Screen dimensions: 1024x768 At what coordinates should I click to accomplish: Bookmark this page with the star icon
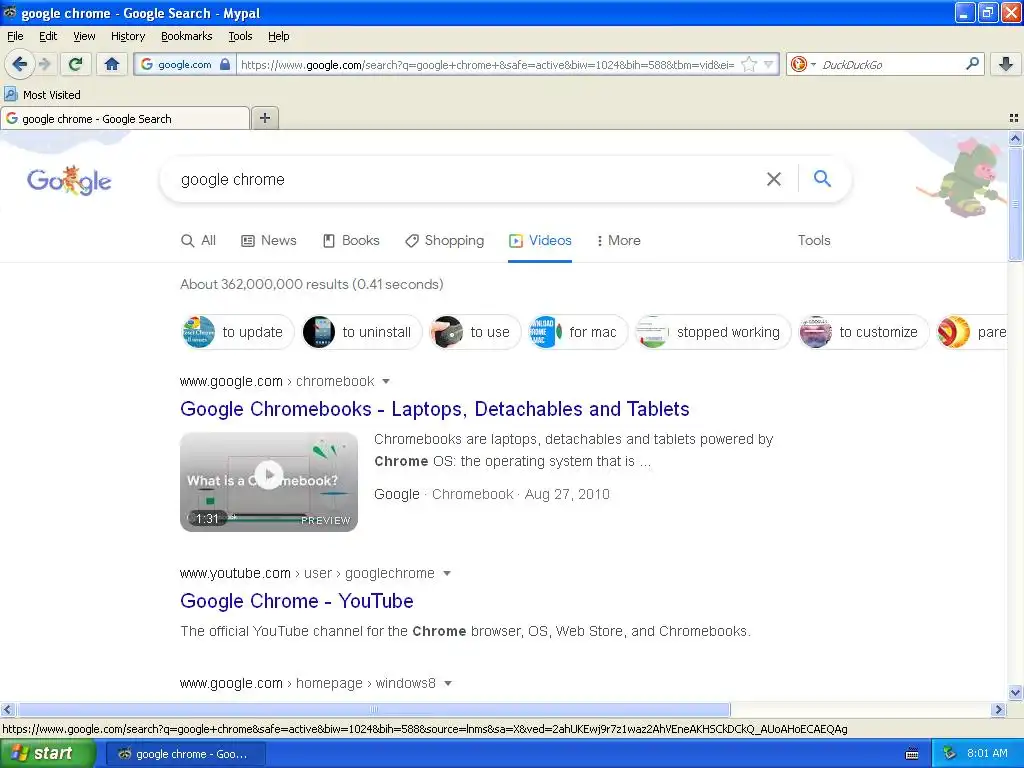click(x=749, y=64)
